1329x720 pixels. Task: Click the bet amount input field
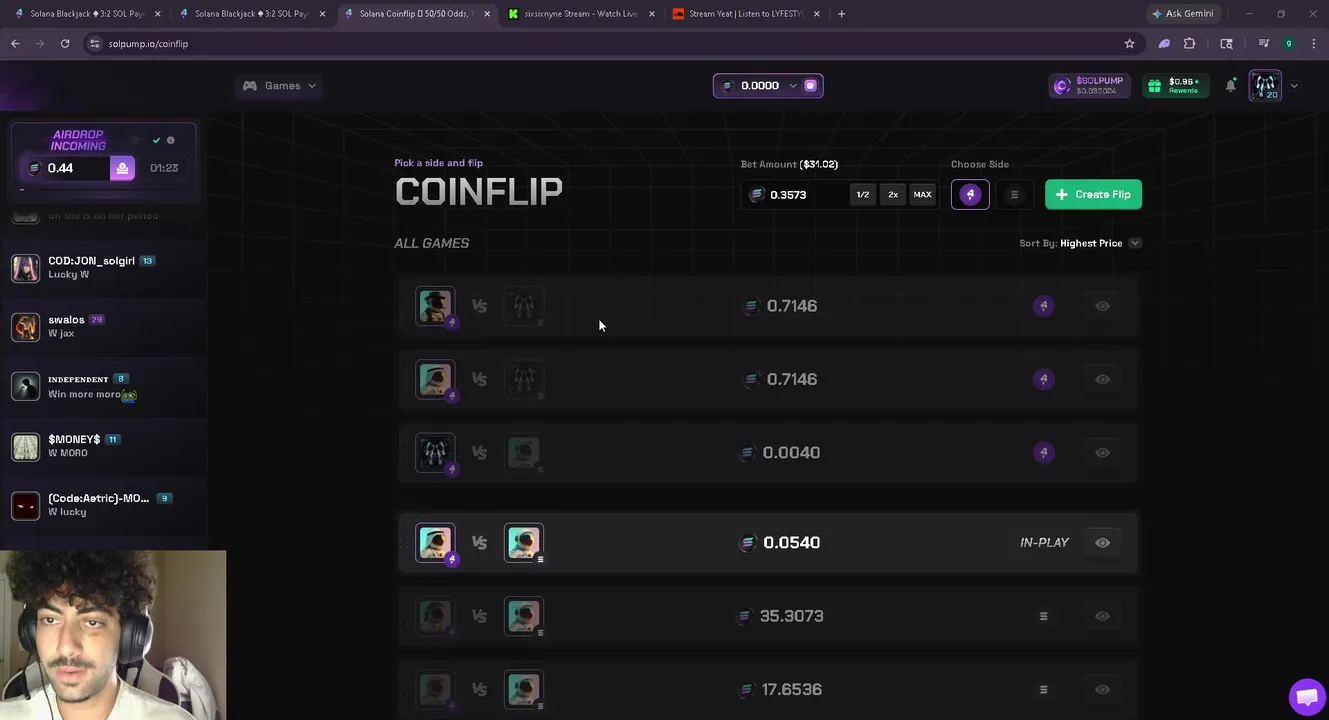pyautogui.click(x=795, y=195)
